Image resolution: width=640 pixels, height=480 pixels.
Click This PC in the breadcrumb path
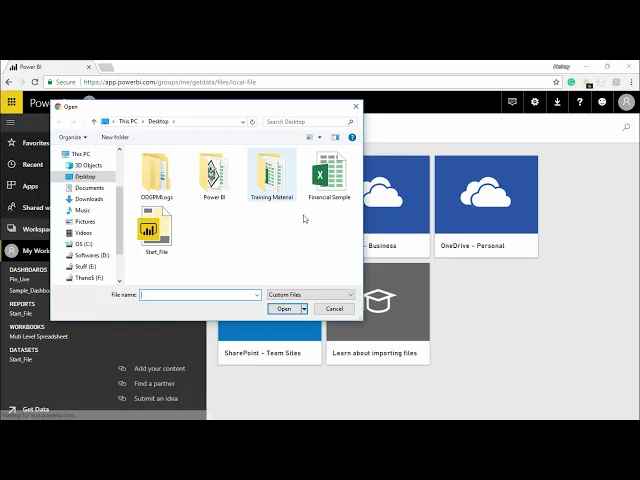(x=128, y=122)
